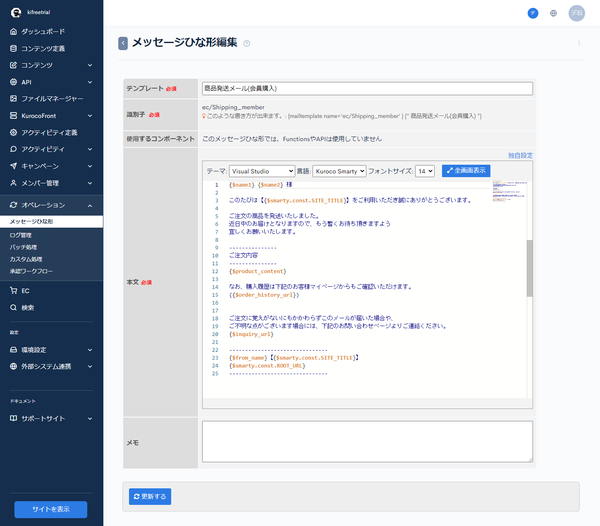Open 承認ワークフロー in the sidebar

pos(31,271)
